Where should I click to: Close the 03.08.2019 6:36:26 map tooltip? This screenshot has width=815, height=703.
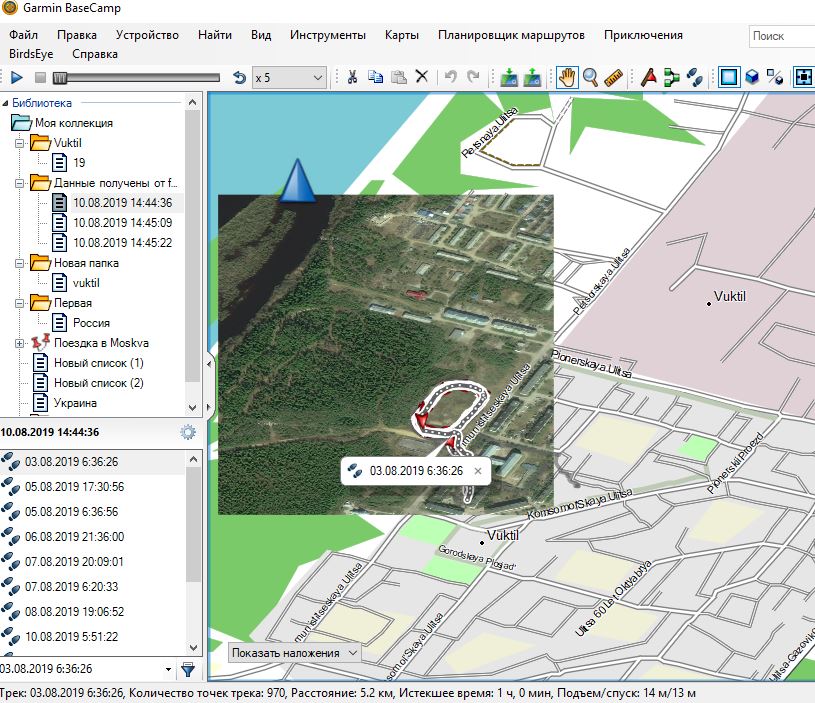[x=478, y=470]
